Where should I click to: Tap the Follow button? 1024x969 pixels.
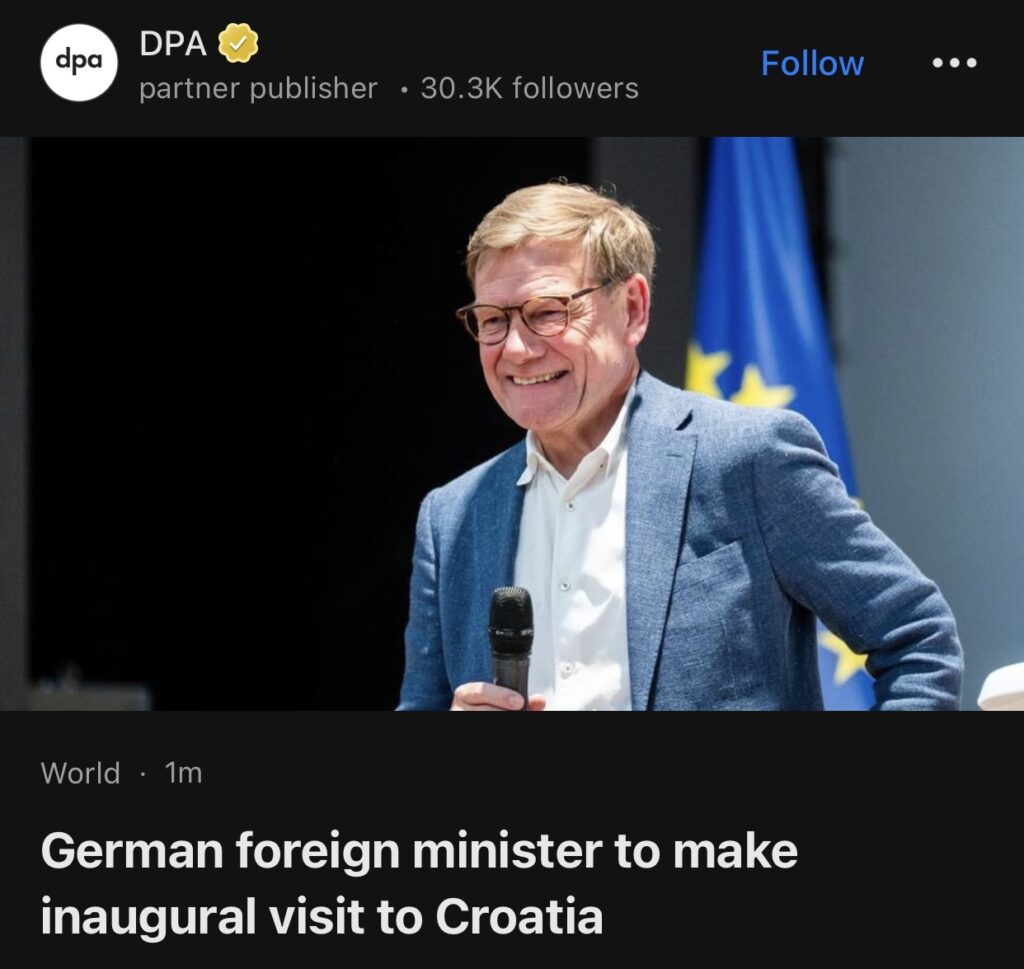pyautogui.click(x=812, y=63)
